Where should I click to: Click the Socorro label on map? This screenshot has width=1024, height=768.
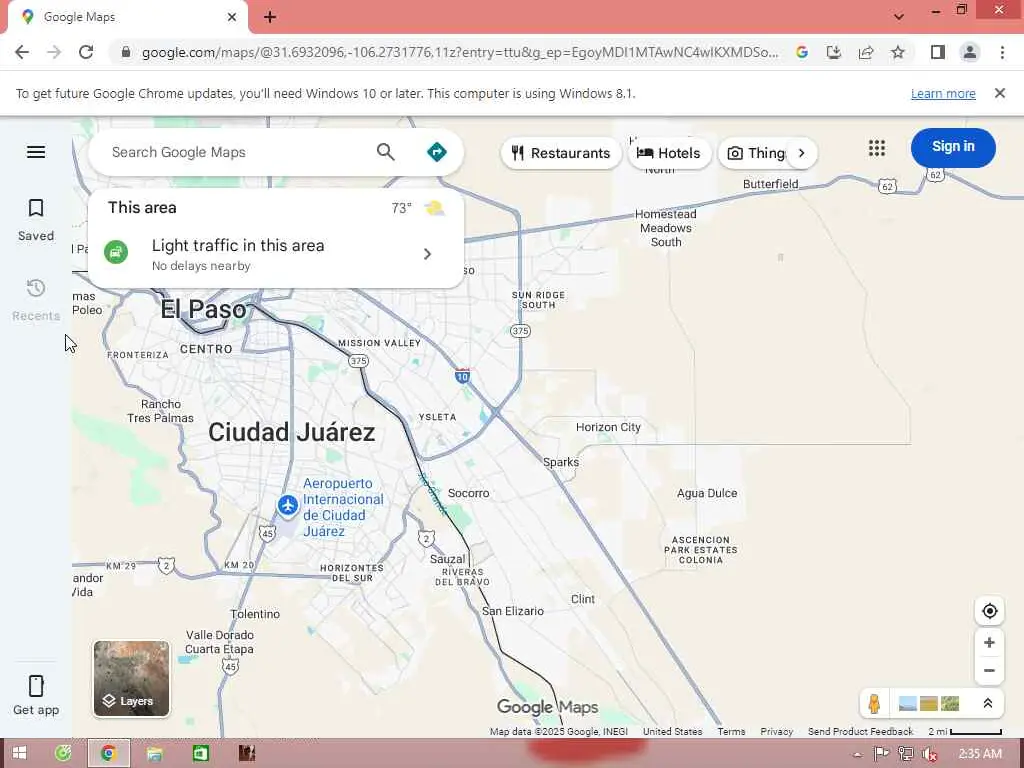(x=468, y=493)
